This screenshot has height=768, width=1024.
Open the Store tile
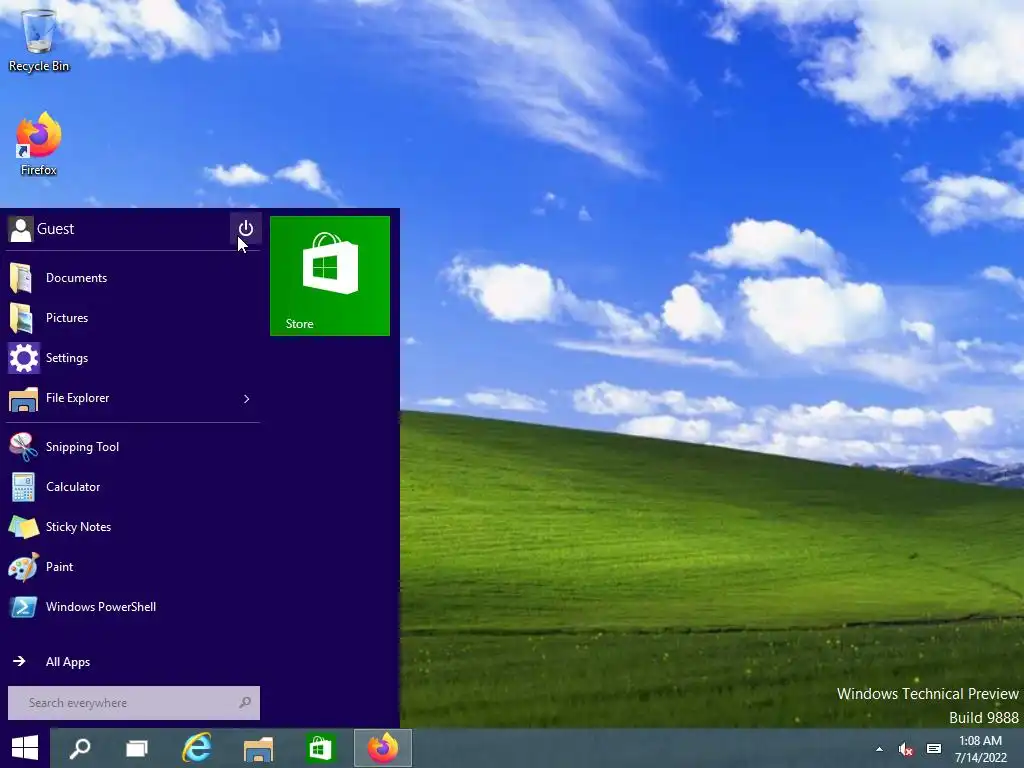330,276
